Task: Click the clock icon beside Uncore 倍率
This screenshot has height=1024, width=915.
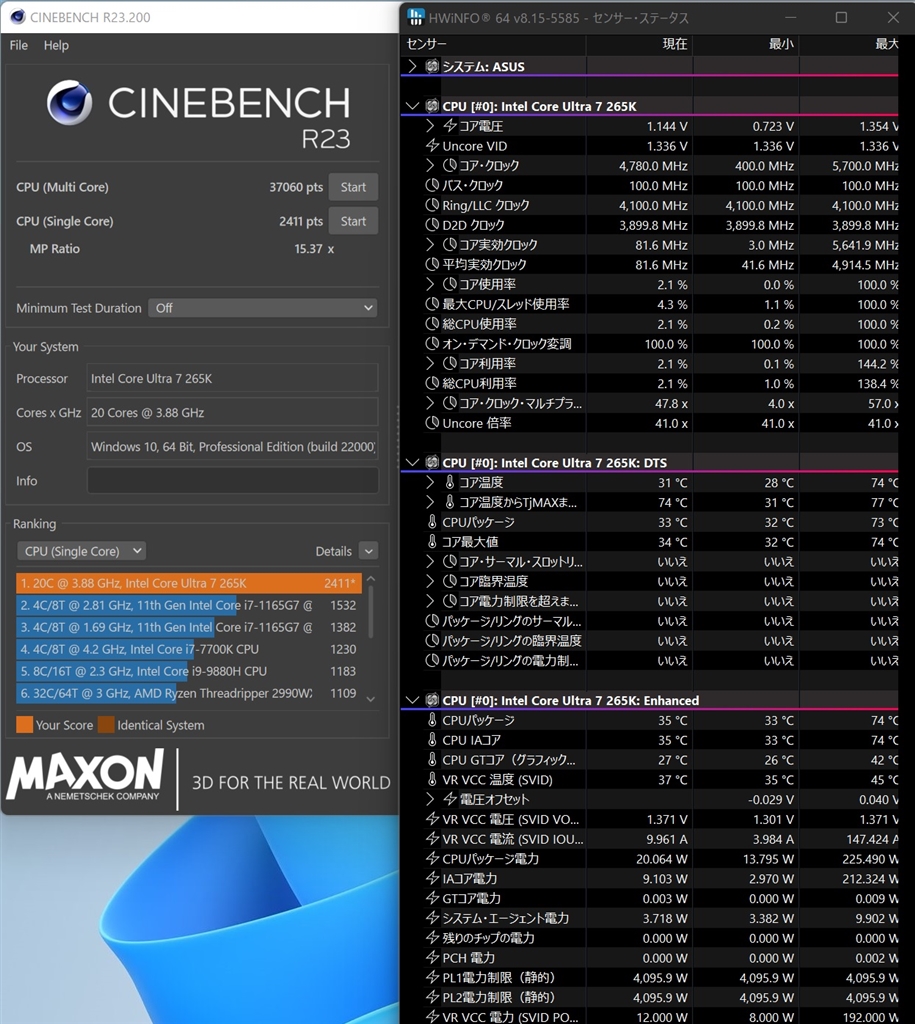Action: [432, 423]
